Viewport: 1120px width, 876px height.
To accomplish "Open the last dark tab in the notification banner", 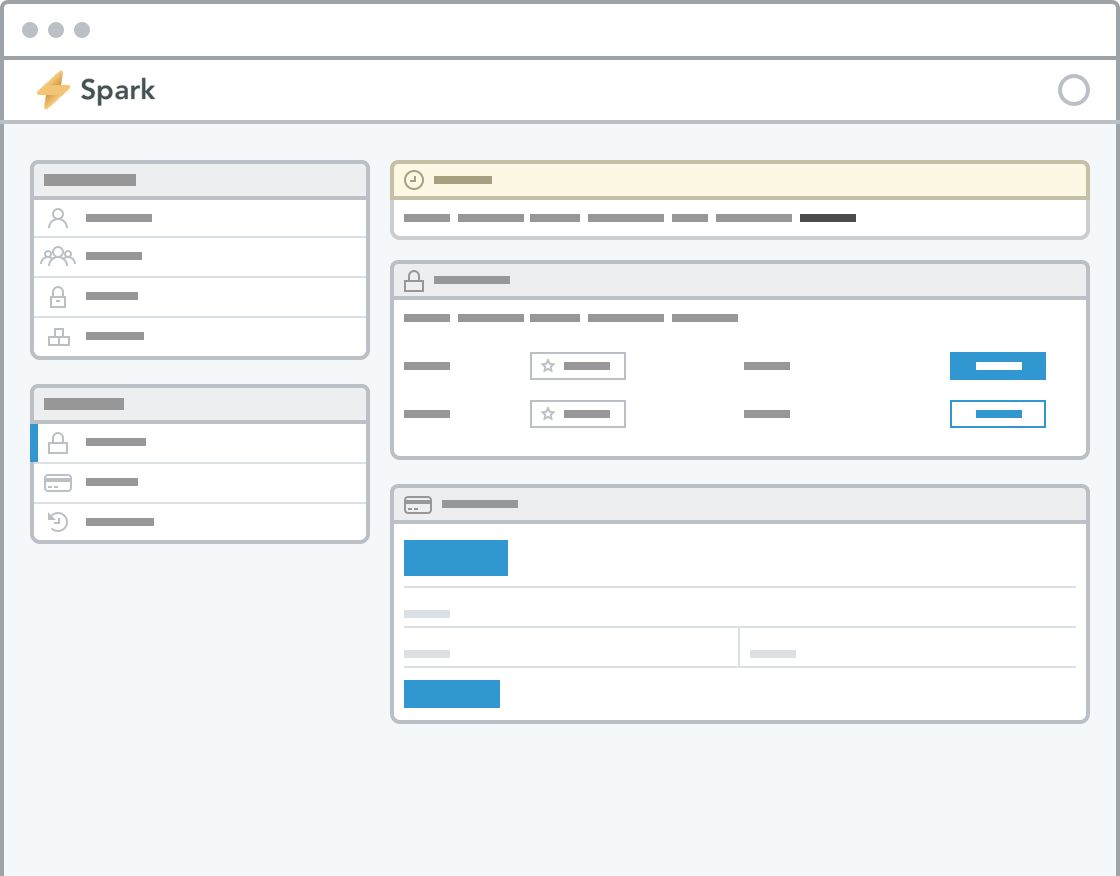I will 828,218.
